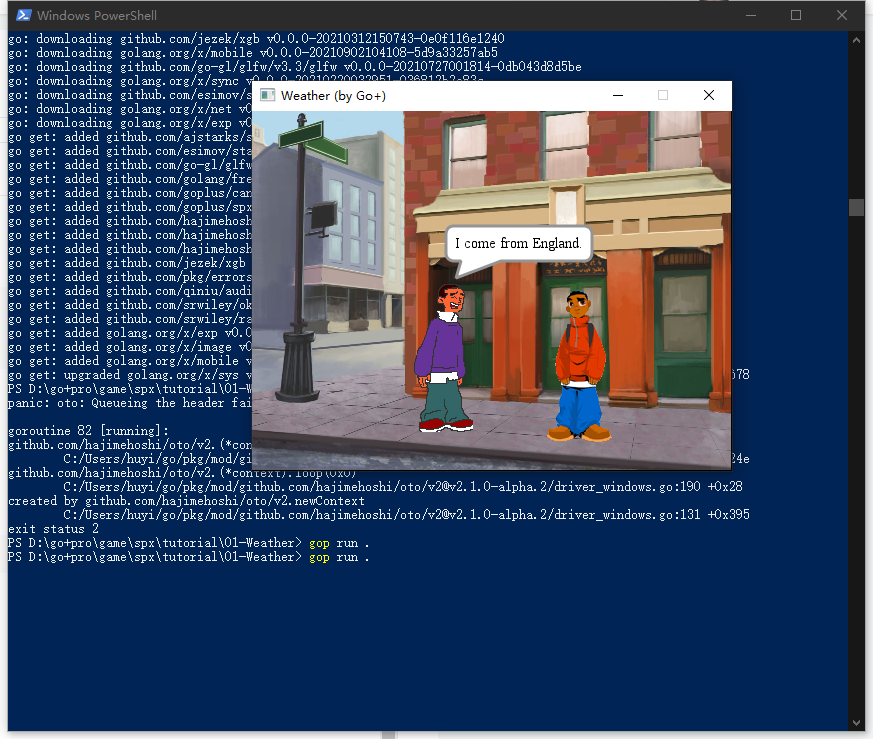Click the "Windows PowerShell" title text

[97, 16]
